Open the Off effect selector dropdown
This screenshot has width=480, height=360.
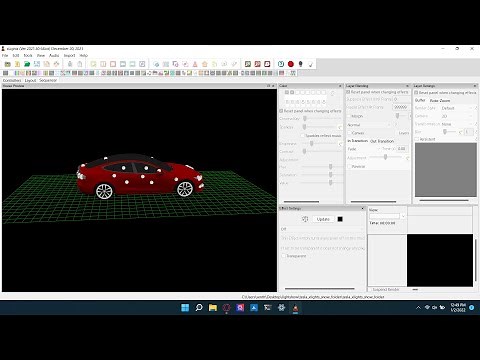(322, 229)
